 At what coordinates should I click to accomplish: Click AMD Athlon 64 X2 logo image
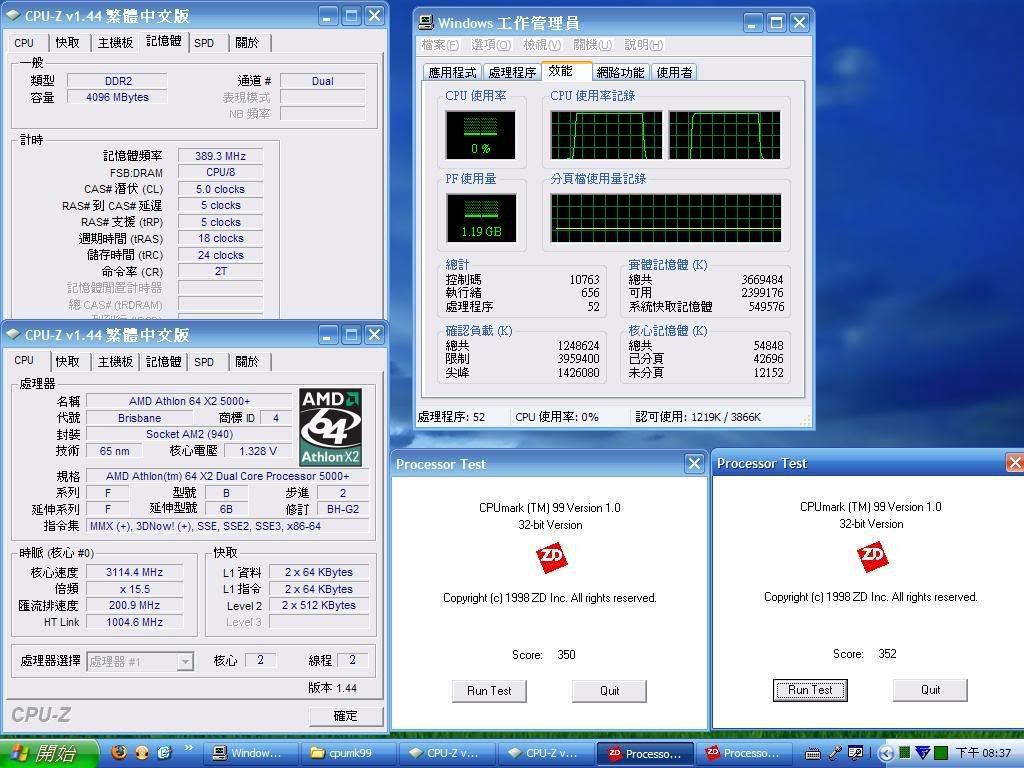330,427
